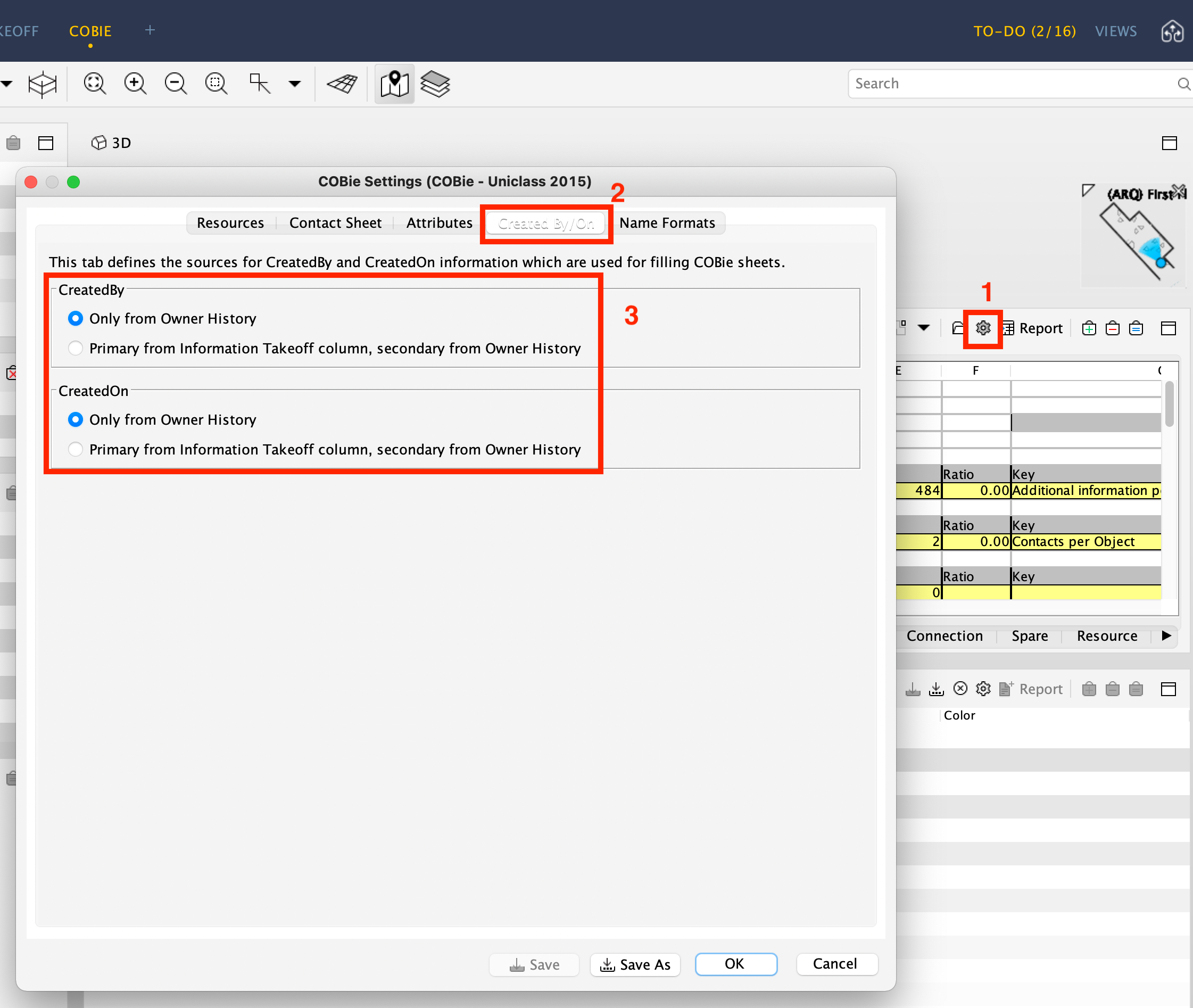The height and width of the screenshot is (1008, 1193).
Task: Click the search magnifier icon
Action: 1184,84
